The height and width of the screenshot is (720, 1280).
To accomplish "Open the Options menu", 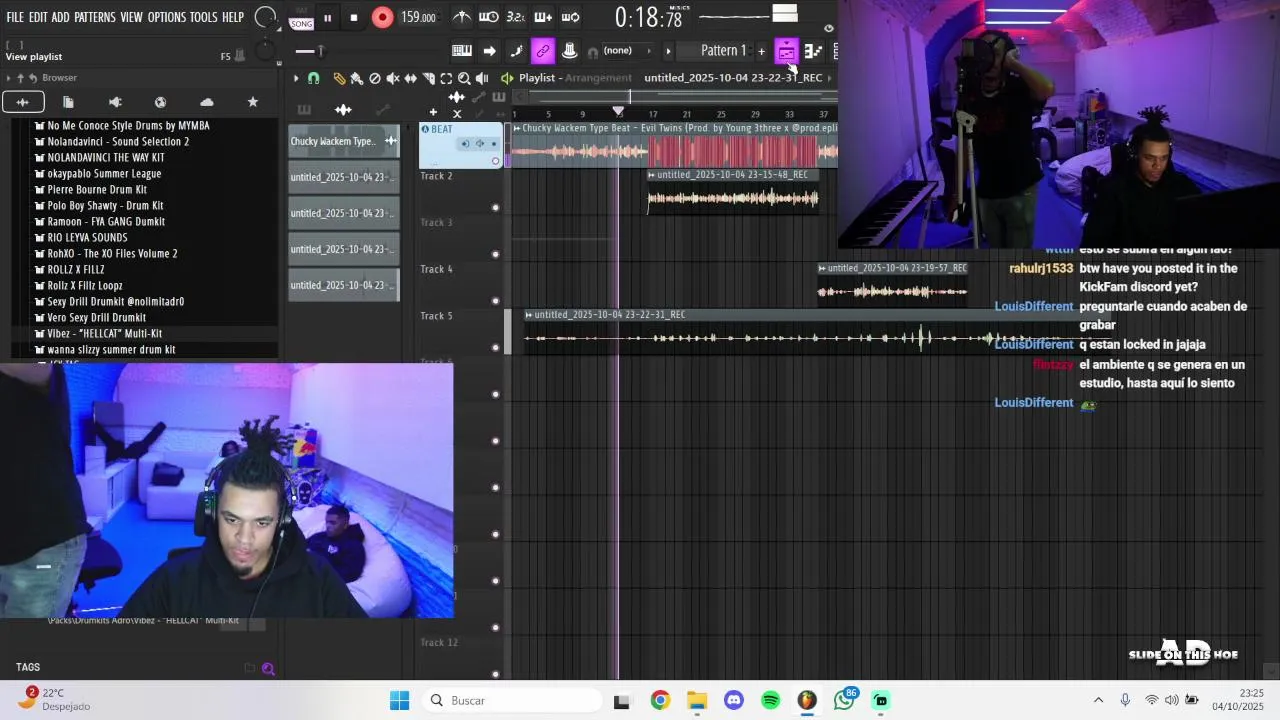I will click(167, 18).
